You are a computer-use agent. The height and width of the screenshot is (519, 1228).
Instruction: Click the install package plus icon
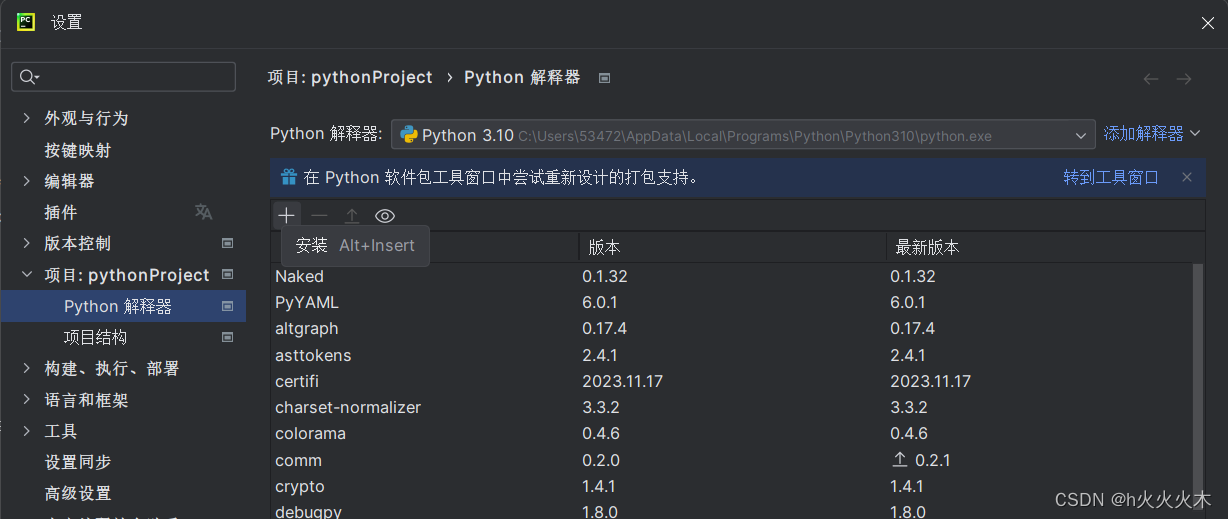tap(286, 215)
